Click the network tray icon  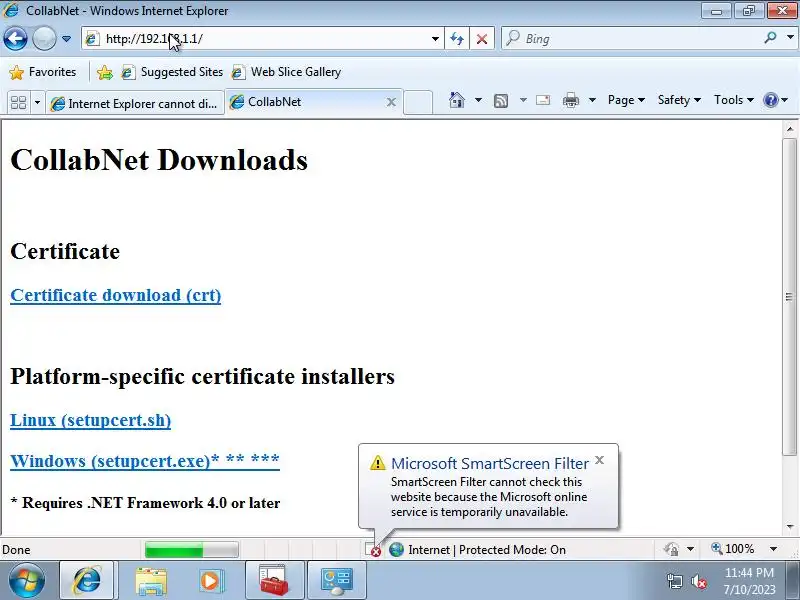[674, 581]
